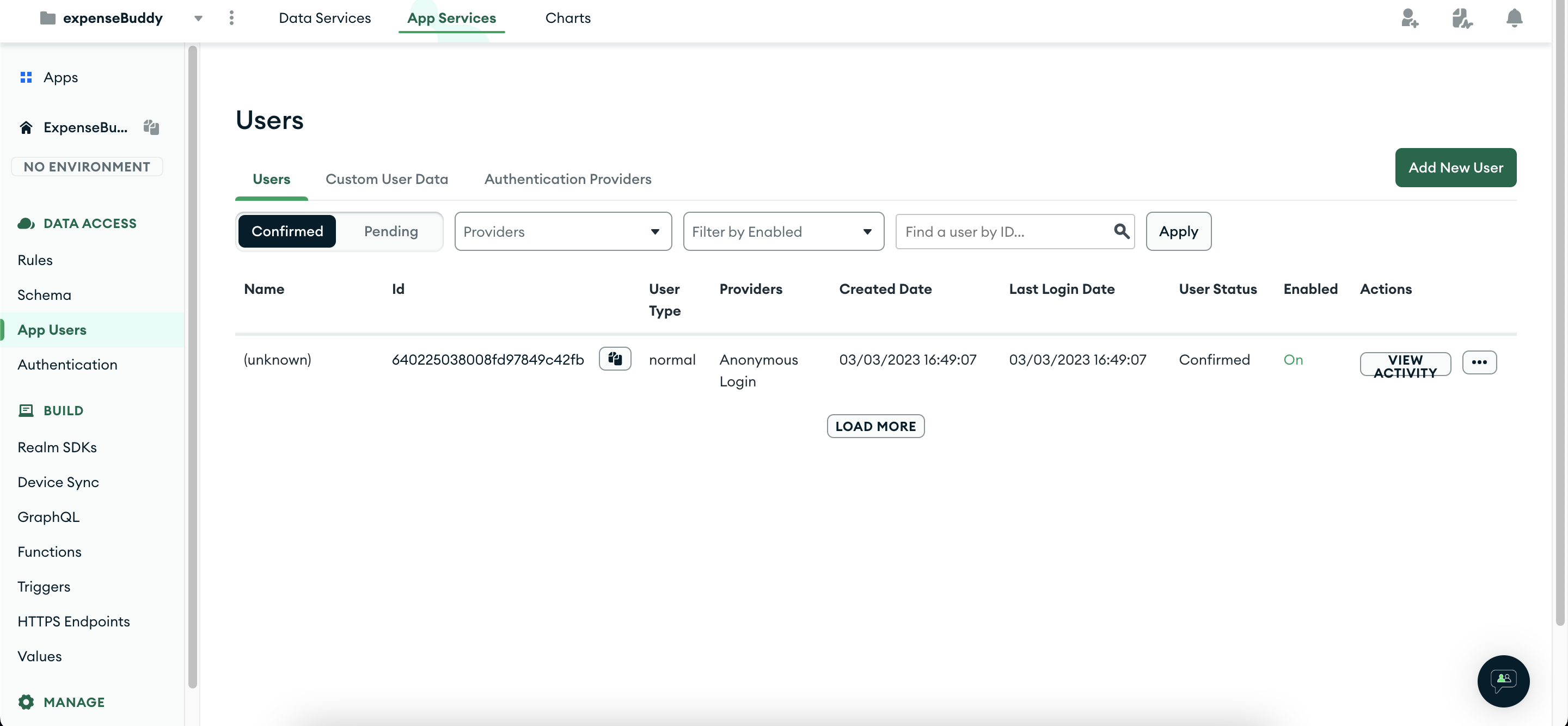
Task: Click the Created Date column header
Action: (885, 289)
